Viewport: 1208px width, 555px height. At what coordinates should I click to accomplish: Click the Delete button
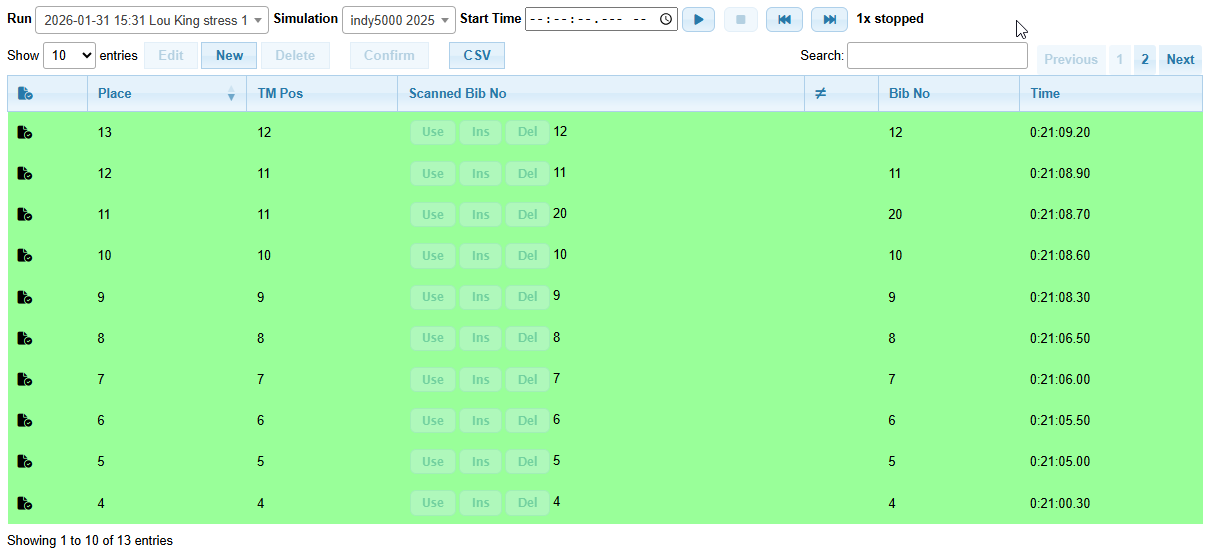coord(295,56)
